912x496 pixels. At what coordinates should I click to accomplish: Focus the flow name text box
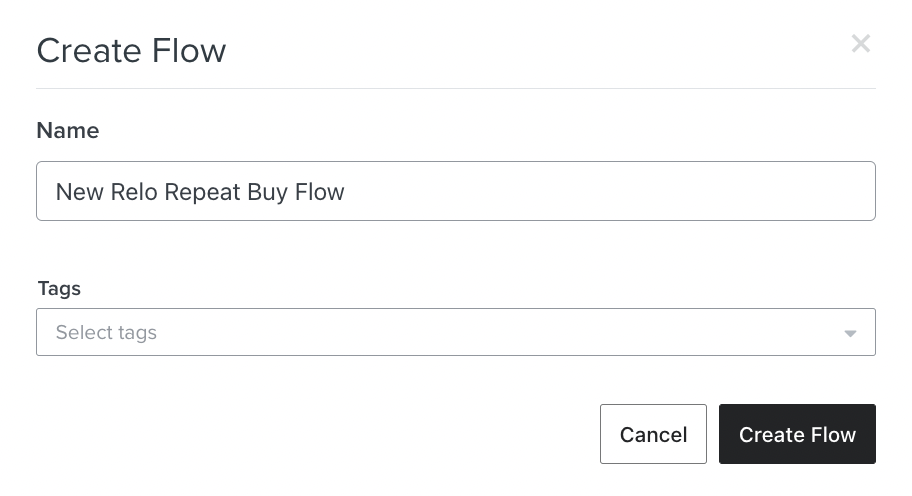point(455,191)
